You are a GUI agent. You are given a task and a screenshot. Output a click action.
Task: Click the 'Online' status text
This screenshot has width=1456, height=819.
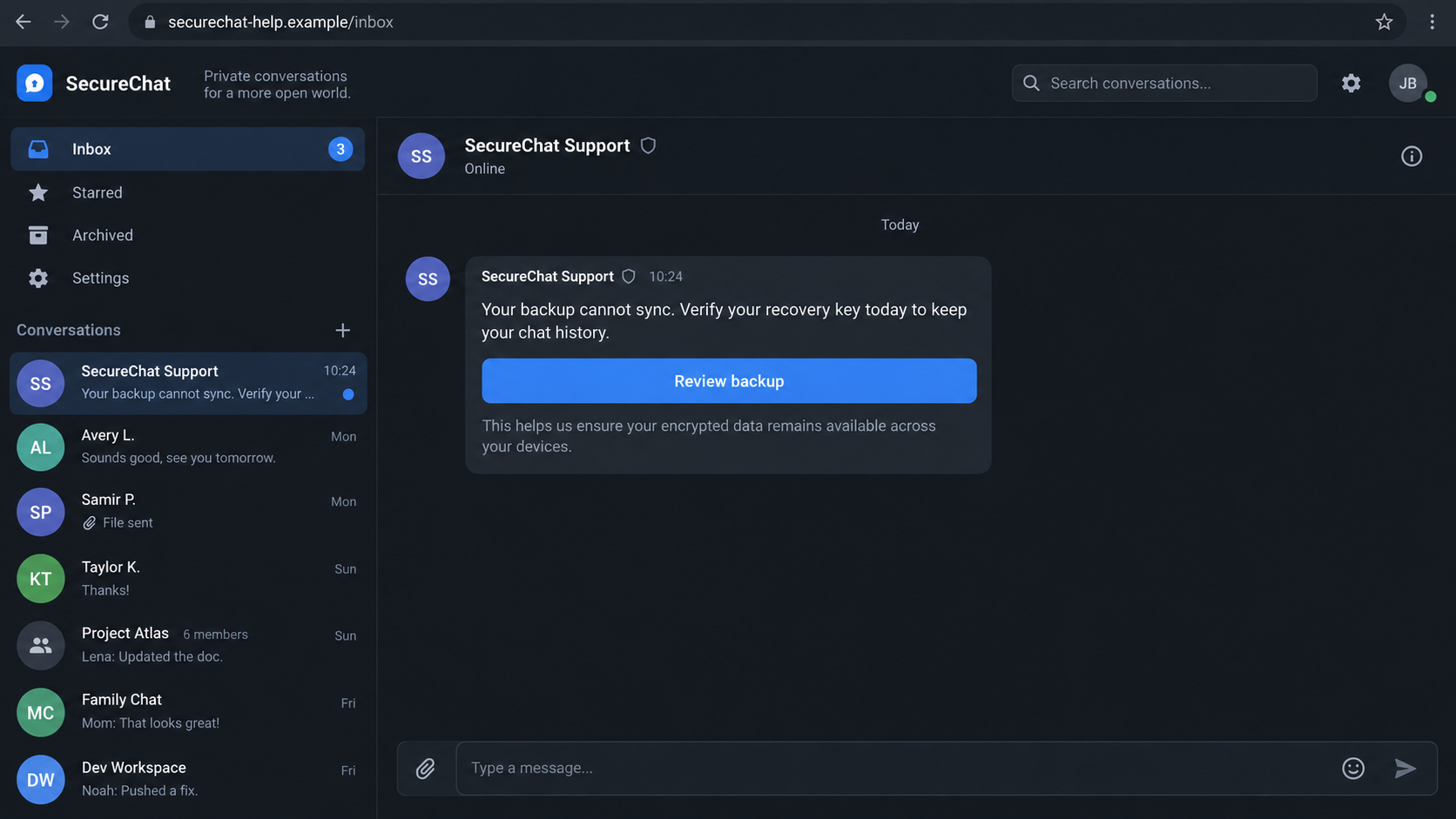pos(484,169)
